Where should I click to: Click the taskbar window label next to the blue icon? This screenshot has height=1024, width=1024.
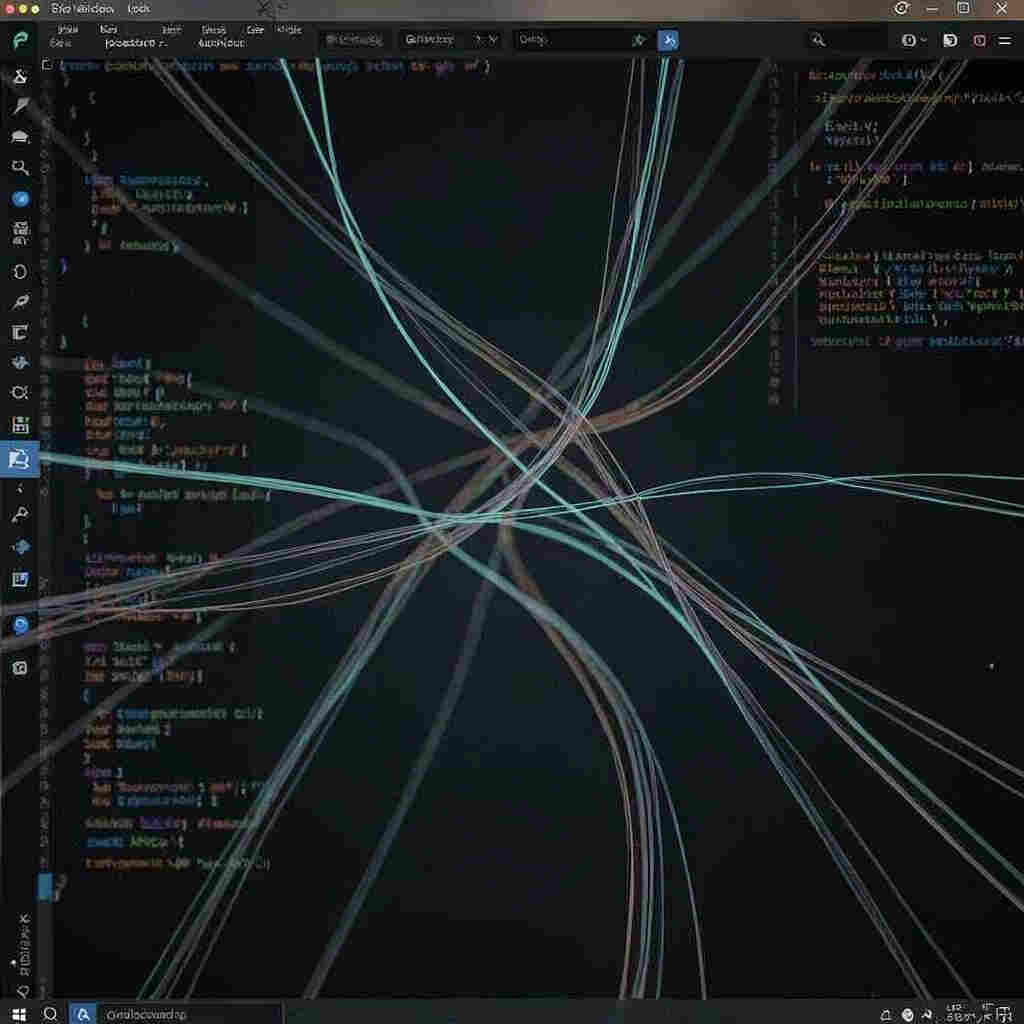coord(146,1014)
